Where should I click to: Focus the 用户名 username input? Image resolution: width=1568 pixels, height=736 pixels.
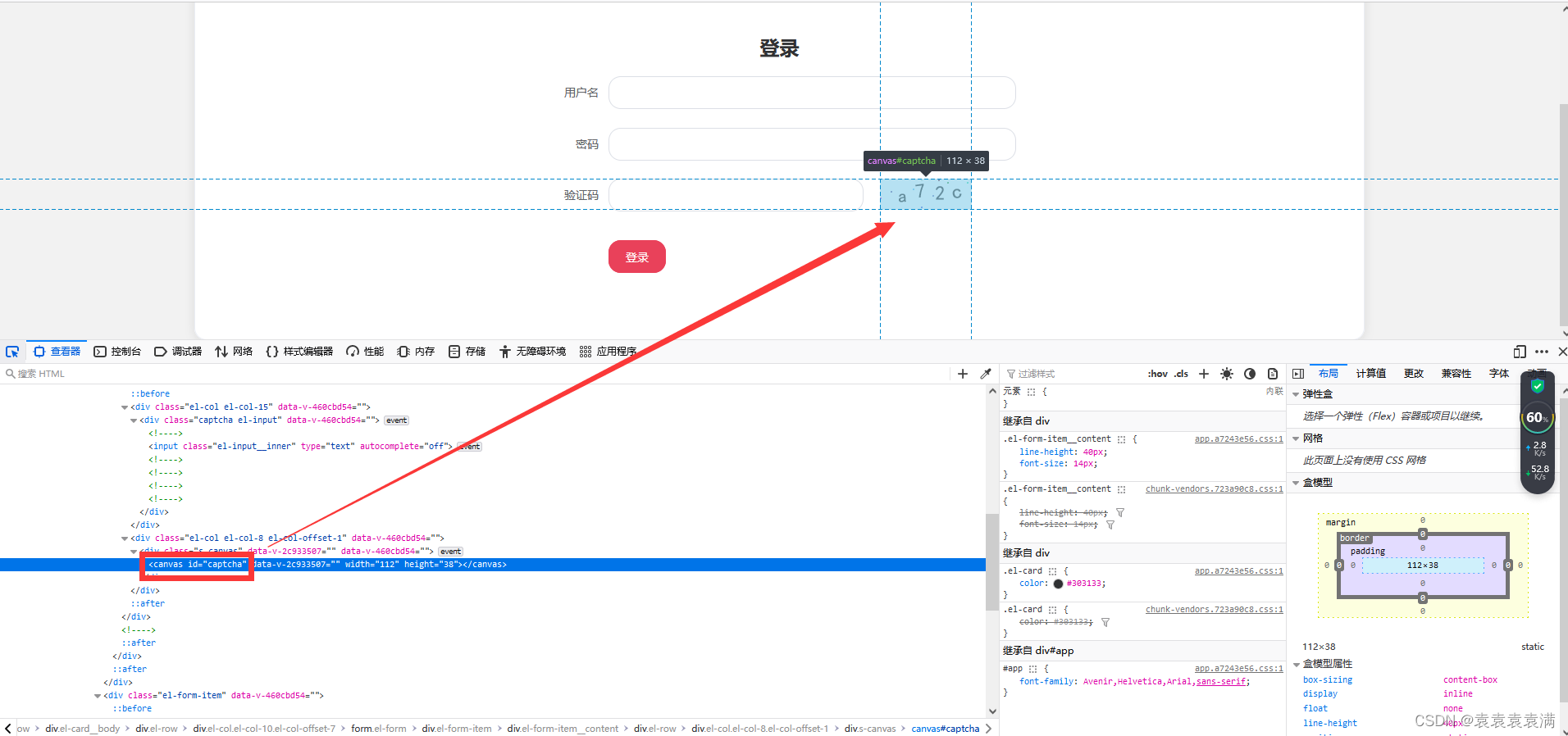pos(812,93)
